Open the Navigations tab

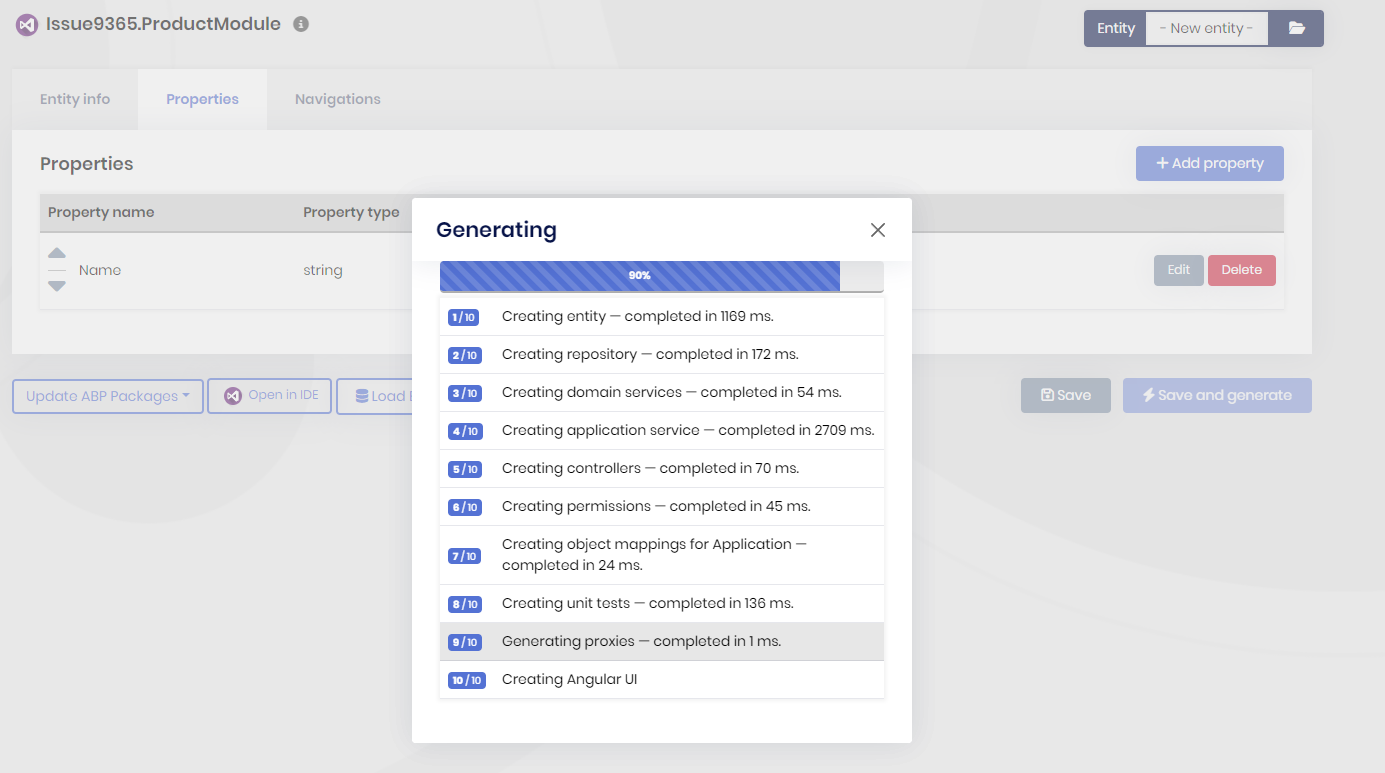tap(337, 99)
